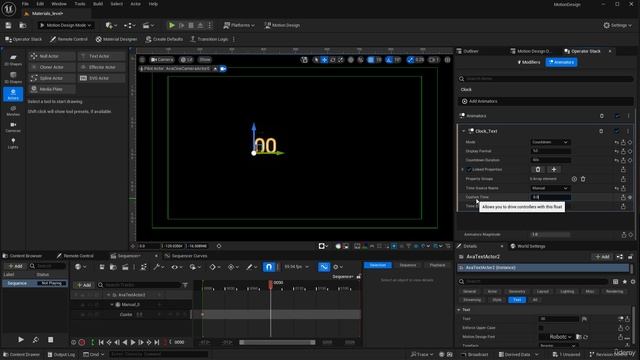Choose the Effector Actor tool

tap(101, 67)
